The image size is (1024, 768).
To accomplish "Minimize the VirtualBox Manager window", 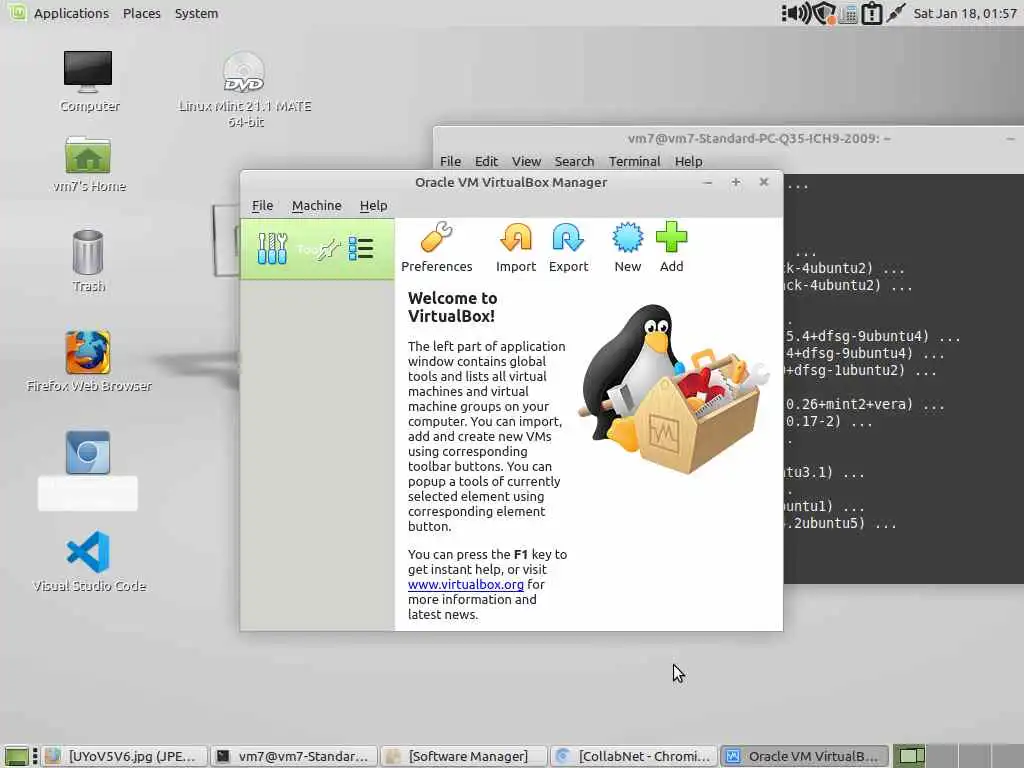I will pos(707,182).
